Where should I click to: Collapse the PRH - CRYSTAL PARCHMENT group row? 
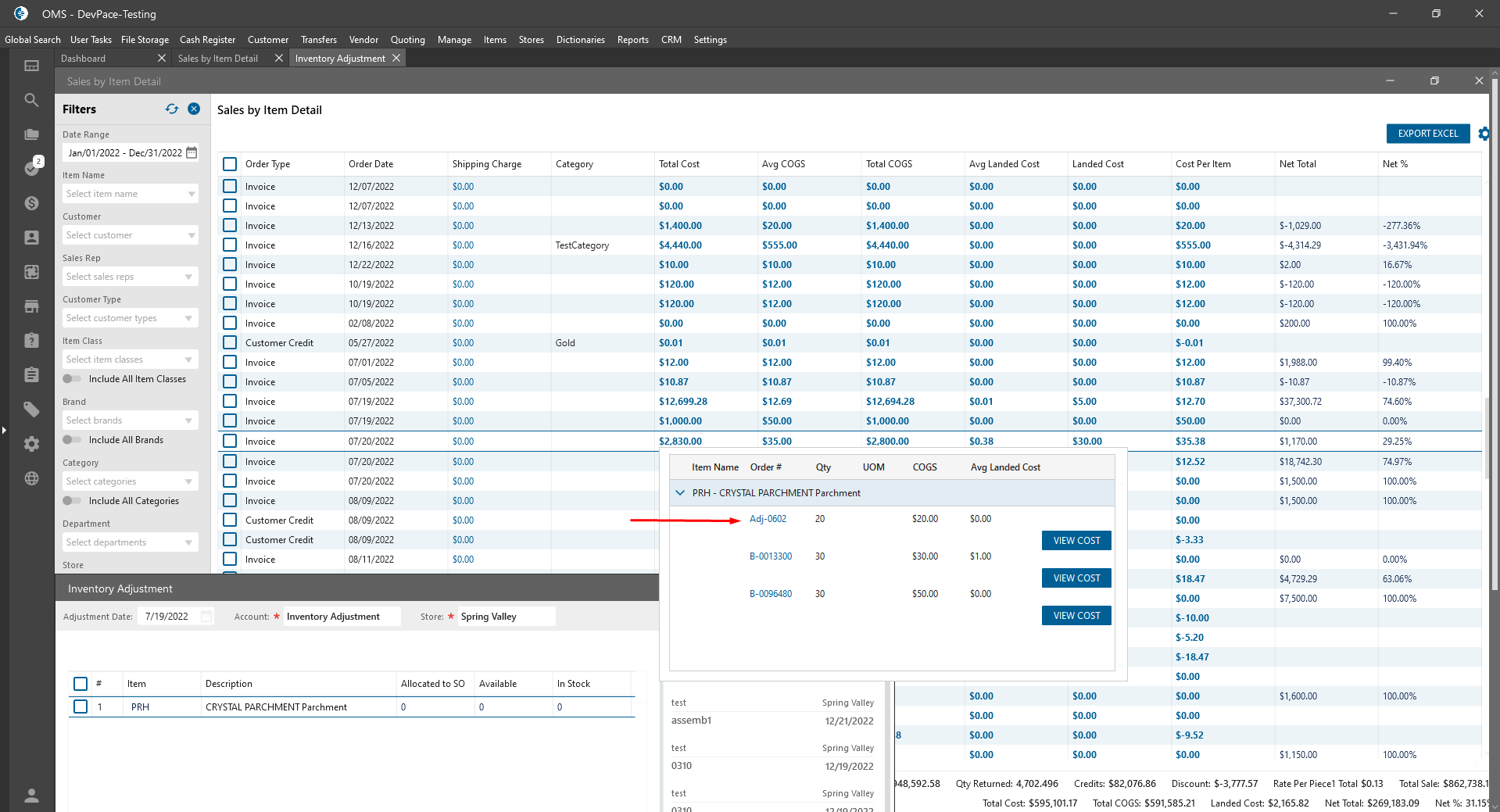680,493
